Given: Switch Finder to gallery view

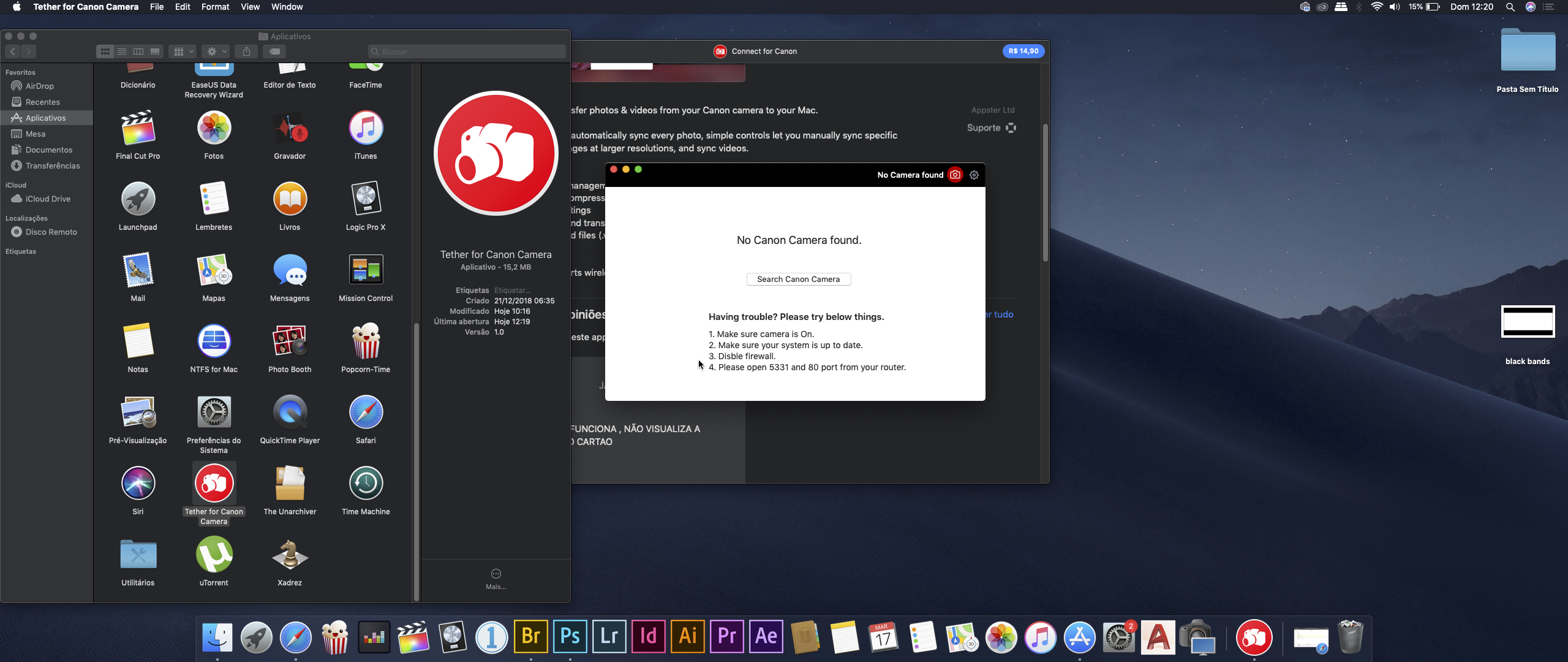Looking at the screenshot, I should (155, 51).
